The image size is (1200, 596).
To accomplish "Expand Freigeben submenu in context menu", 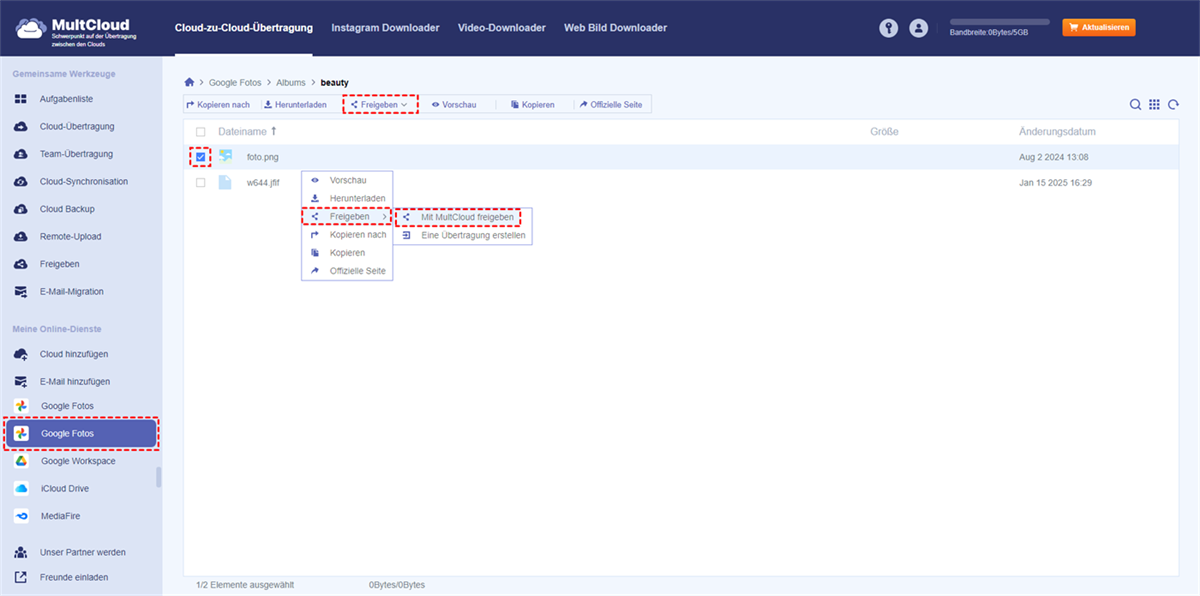I will [x=347, y=216].
